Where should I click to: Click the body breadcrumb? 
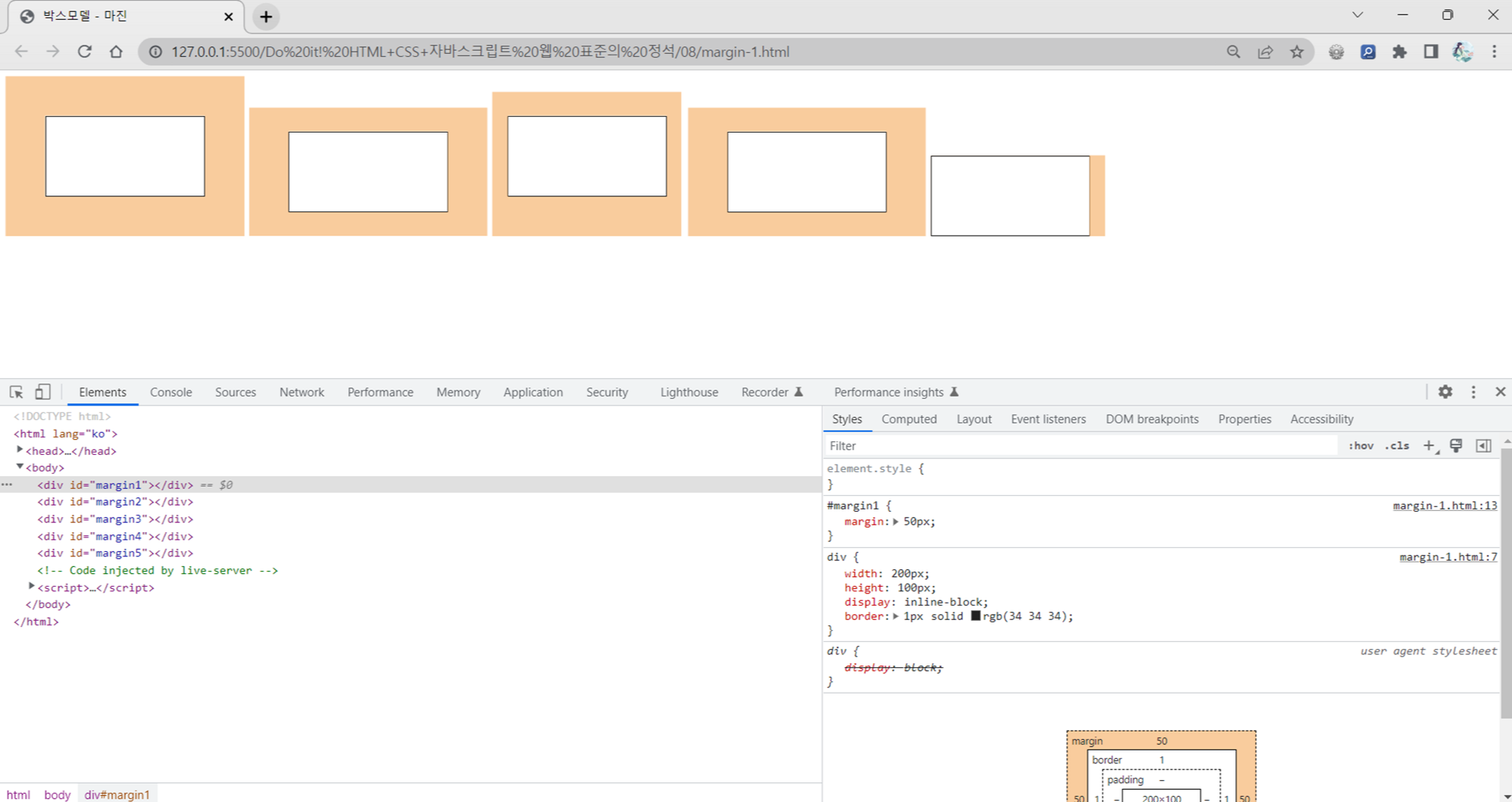coord(57,794)
